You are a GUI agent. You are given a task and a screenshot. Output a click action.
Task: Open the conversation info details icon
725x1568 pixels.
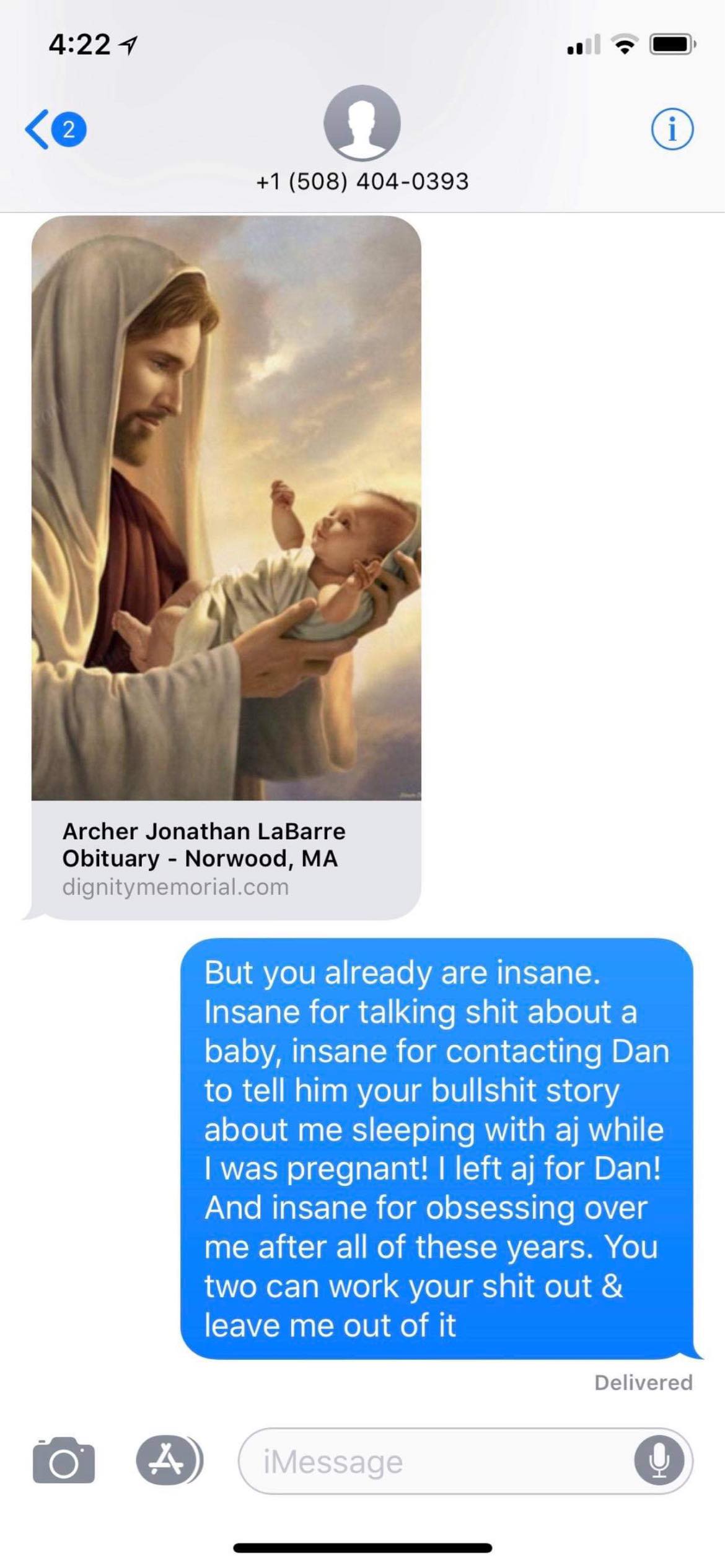[672, 129]
